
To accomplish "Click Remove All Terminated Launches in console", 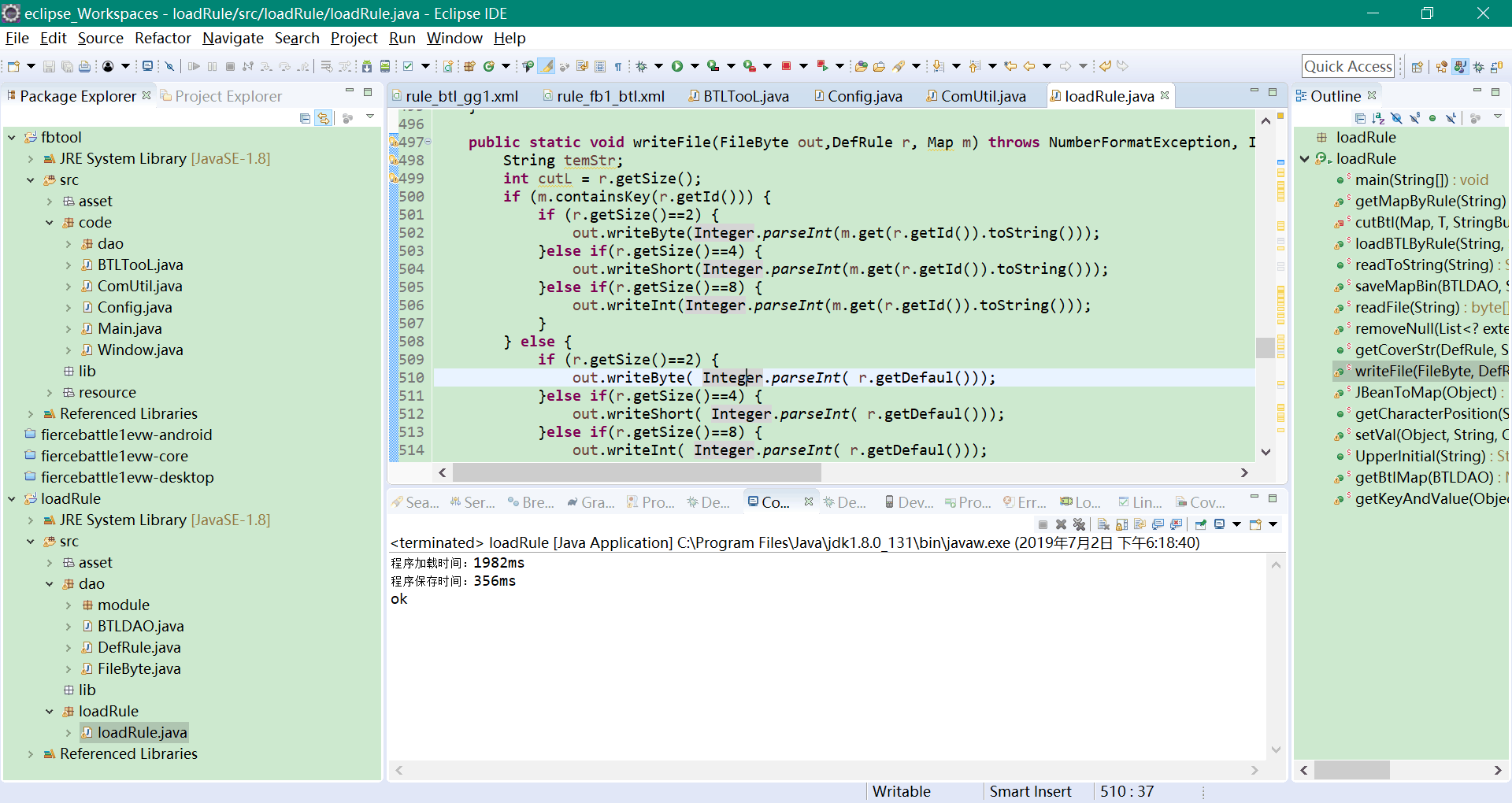I will tap(1079, 524).
